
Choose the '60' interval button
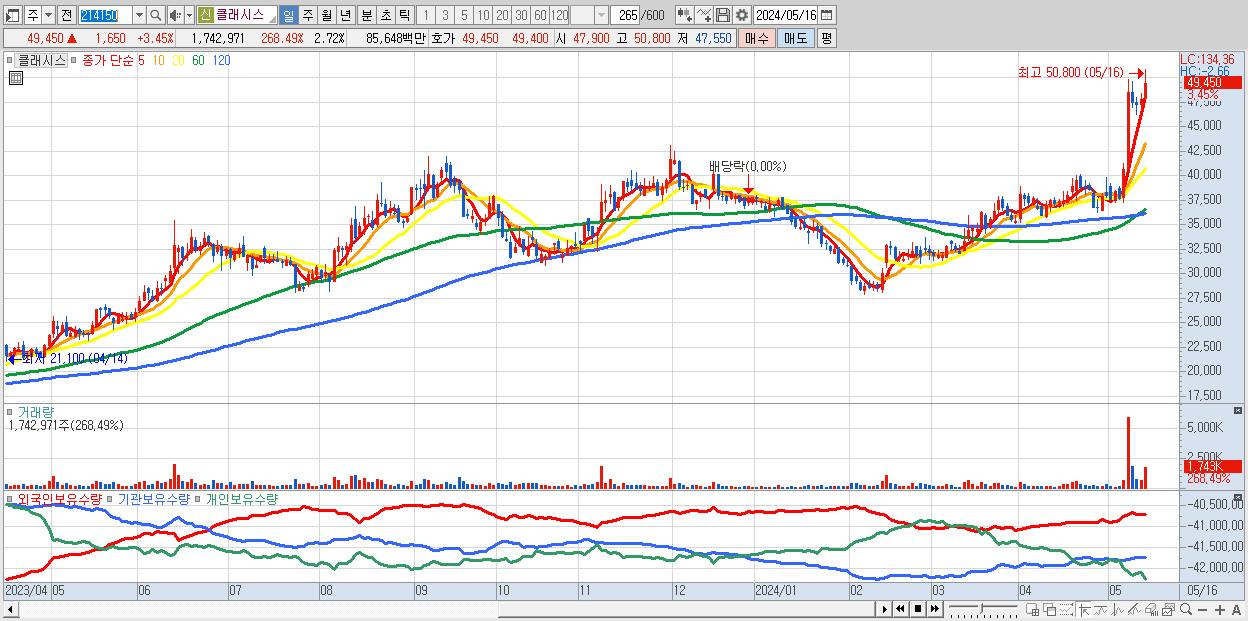click(x=540, y=15)
